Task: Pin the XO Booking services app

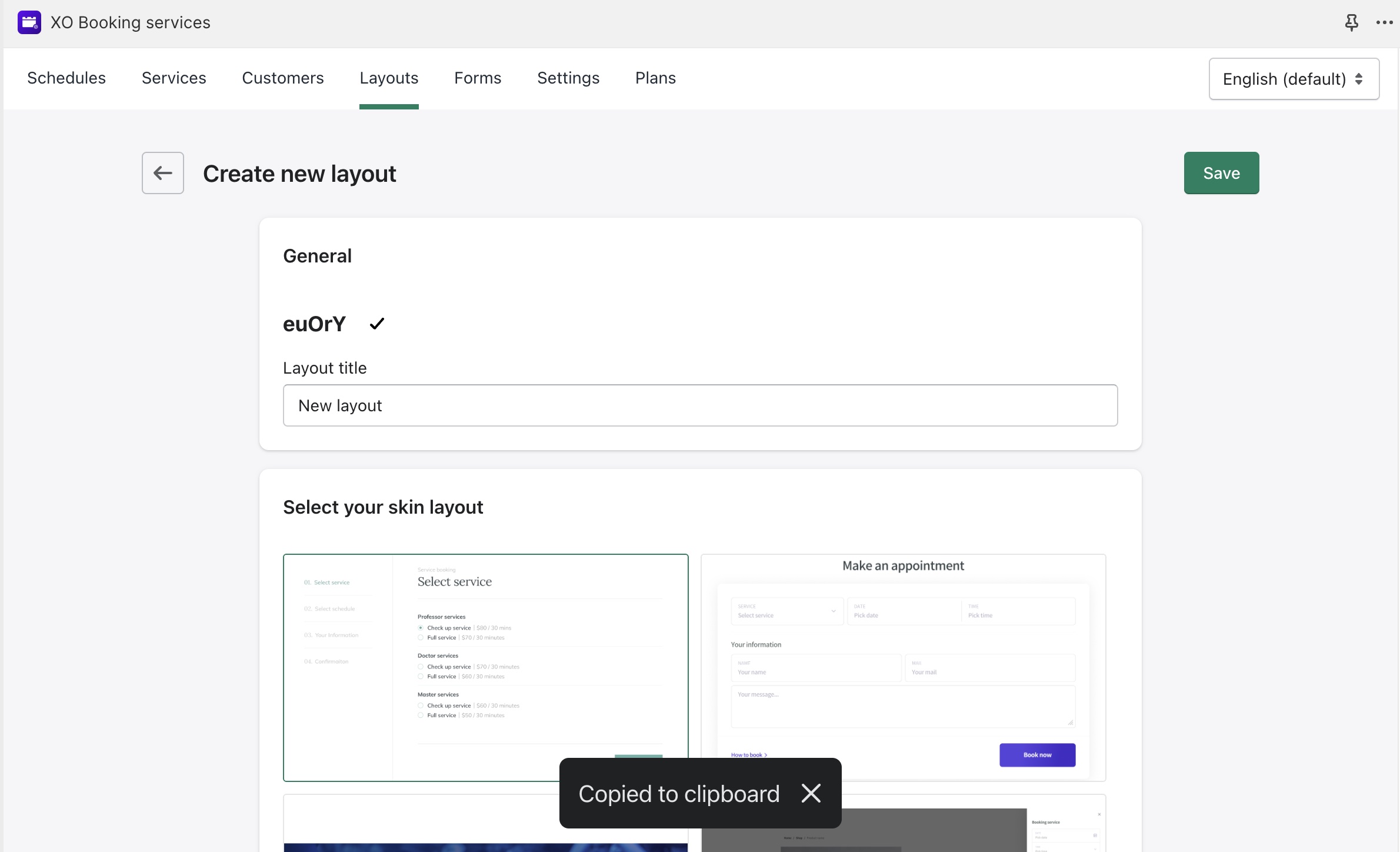Action: tap(1351, 22)
